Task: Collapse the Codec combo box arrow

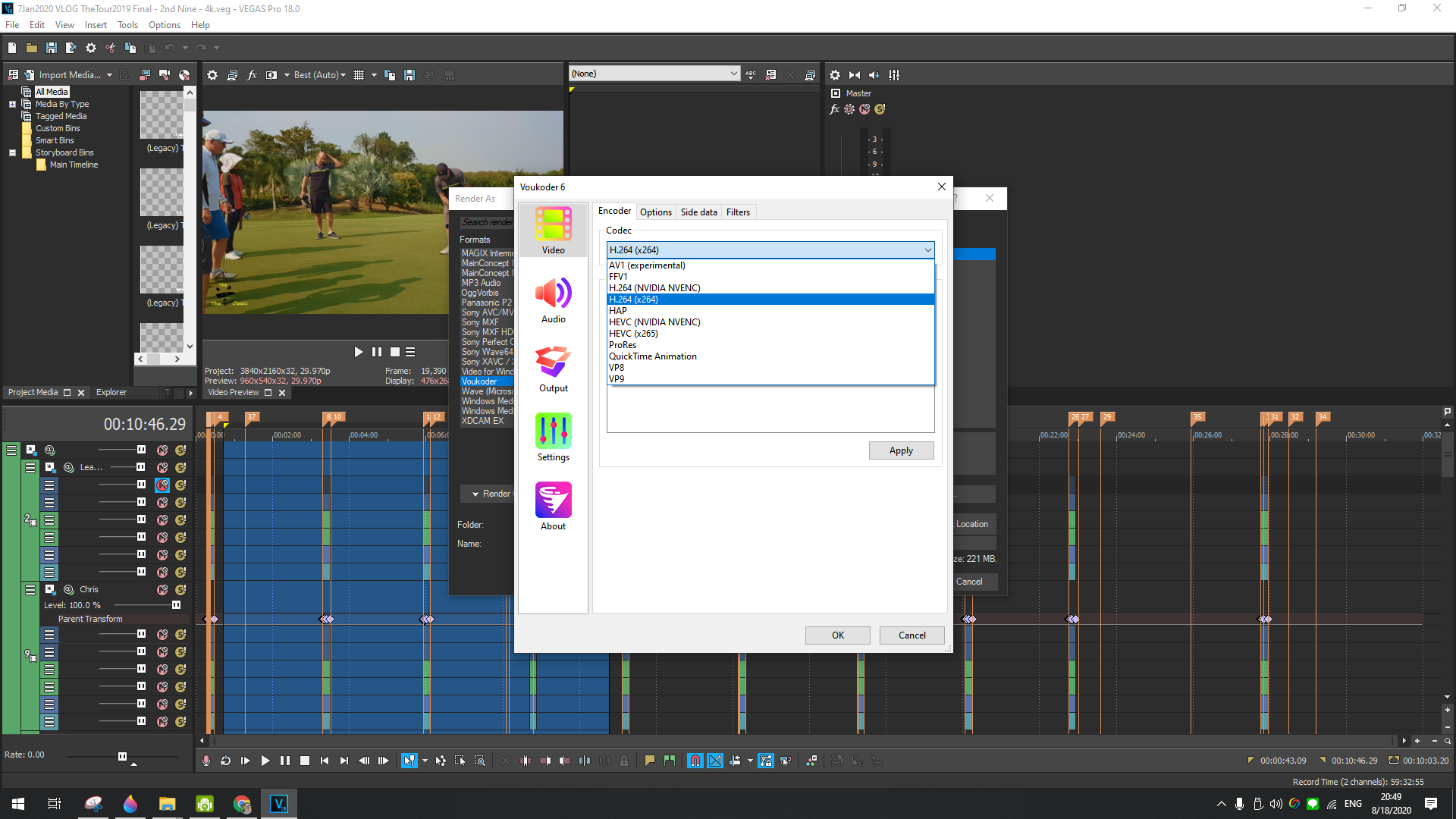Action: click(x=927, y=250)
